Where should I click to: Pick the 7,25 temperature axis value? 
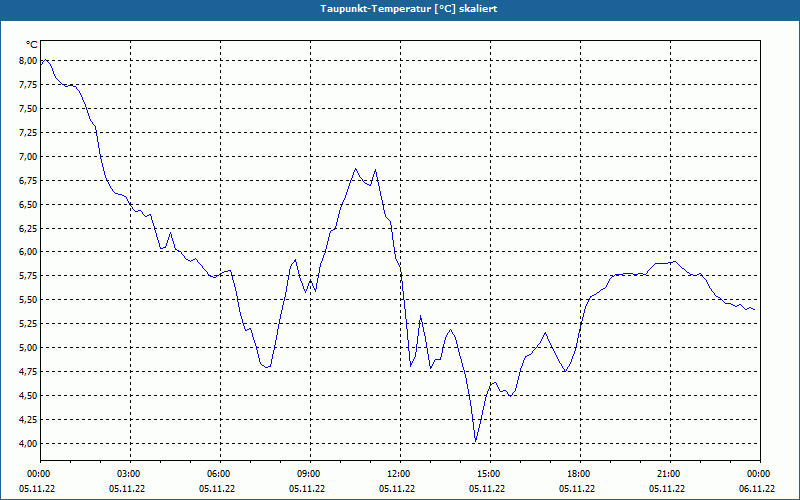[28, 133]
